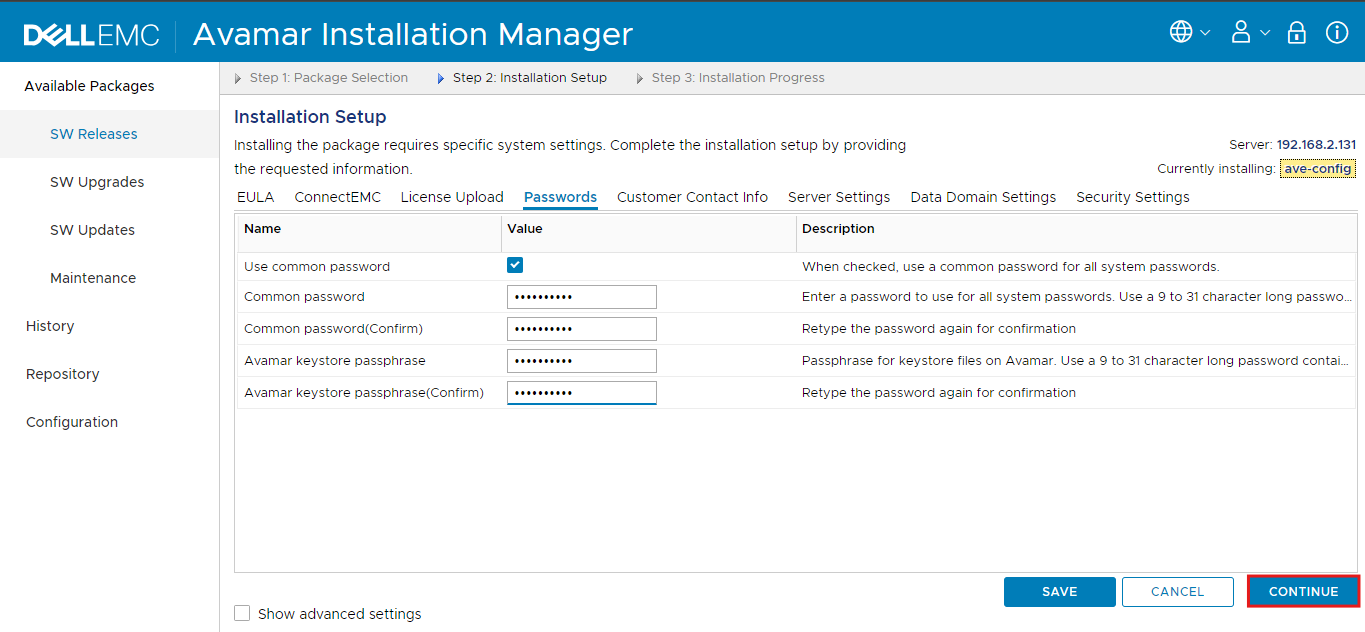The image size is (1365, 632).
Task: Select Step 2: Installation Setup
Action: coord(529,78)
